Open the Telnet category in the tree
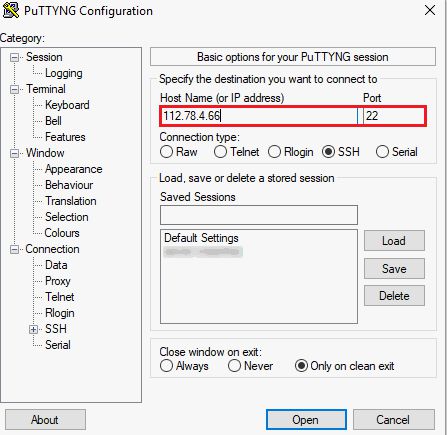Viewport: 447px width, 435px height. point(60,297)
